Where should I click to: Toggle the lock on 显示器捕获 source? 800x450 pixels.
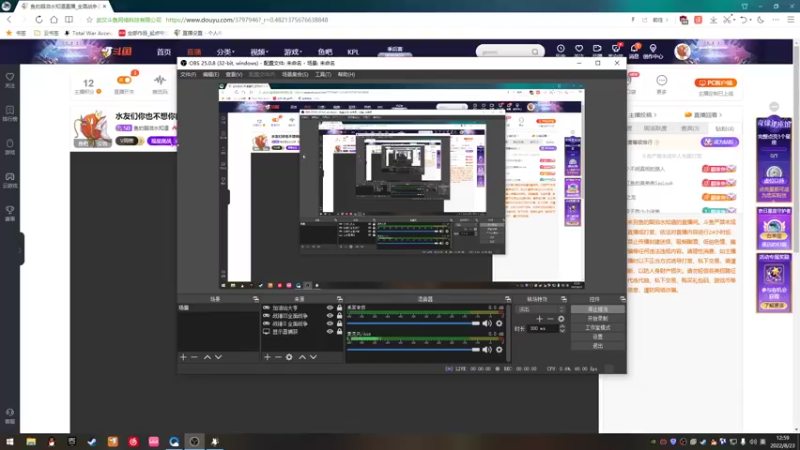click(x=339, y=332)
